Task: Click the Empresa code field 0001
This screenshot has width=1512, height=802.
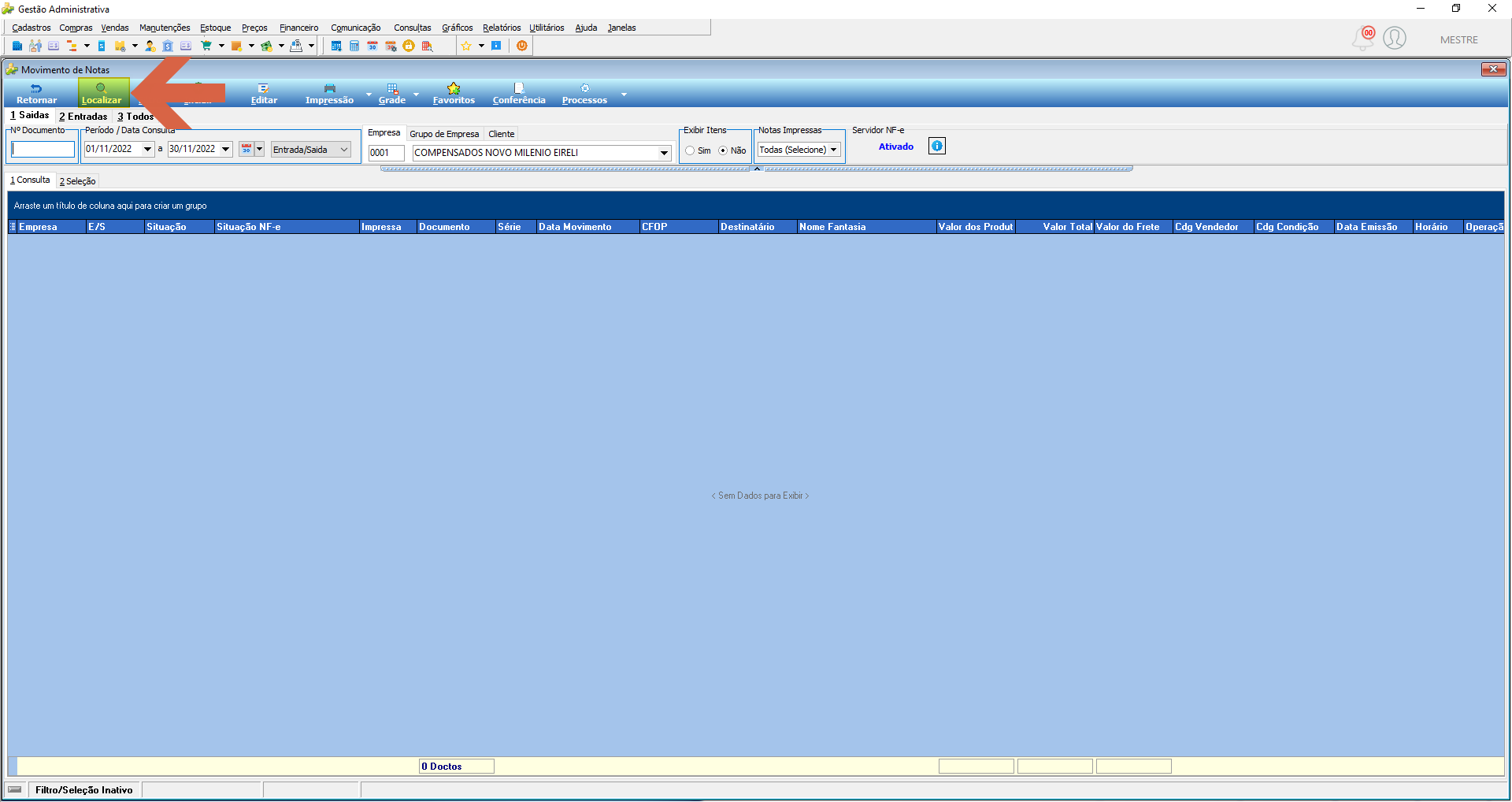Action: tap(386, 153)
